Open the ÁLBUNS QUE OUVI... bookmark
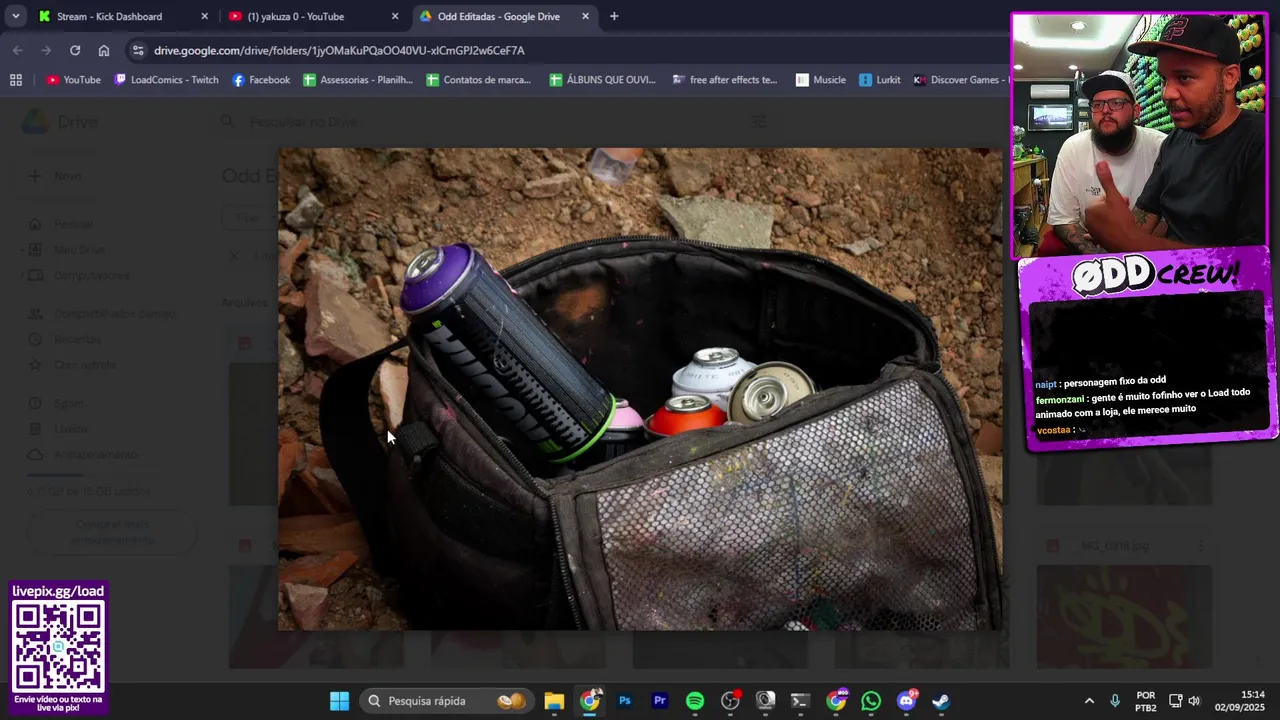This screenshot has width=1280, height=720. click(602, 80)
